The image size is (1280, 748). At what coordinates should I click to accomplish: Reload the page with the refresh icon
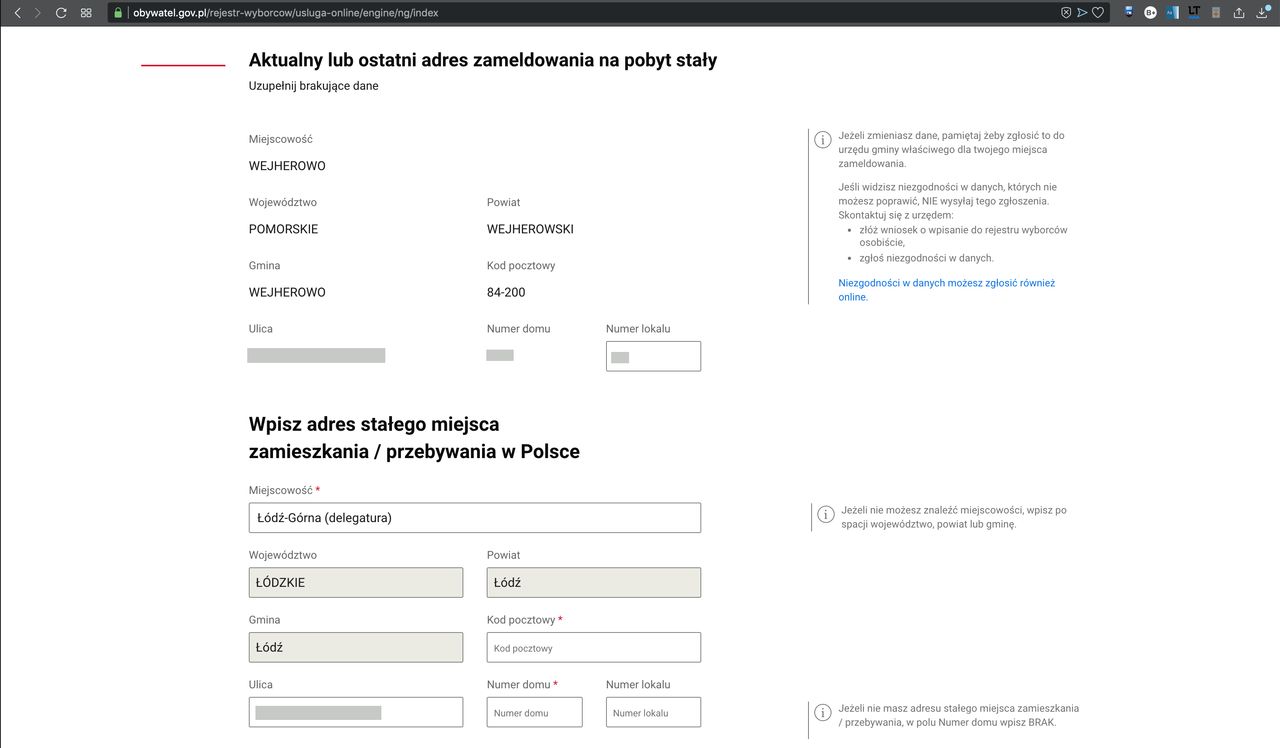pyautogui.click(x=61, y=13)
